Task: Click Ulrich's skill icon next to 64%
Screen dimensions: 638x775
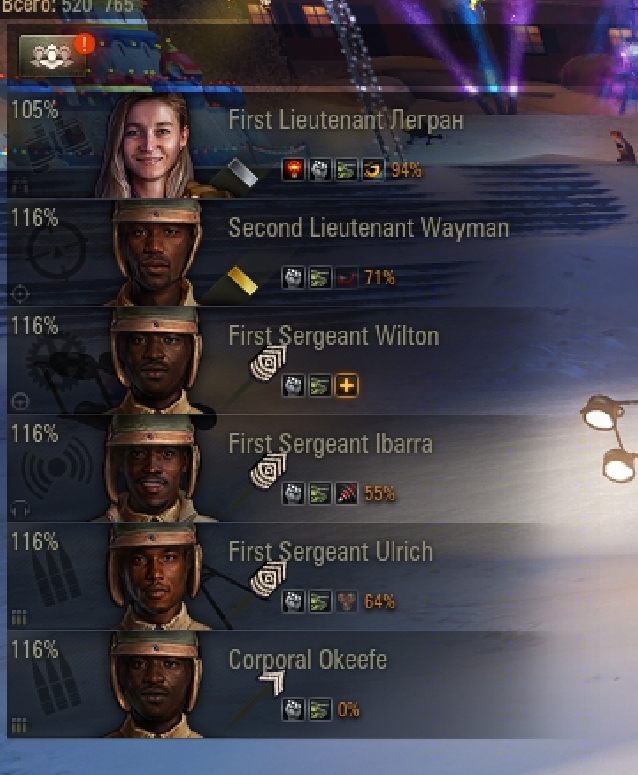Action: pyautogui.click(x=346, y=602)
